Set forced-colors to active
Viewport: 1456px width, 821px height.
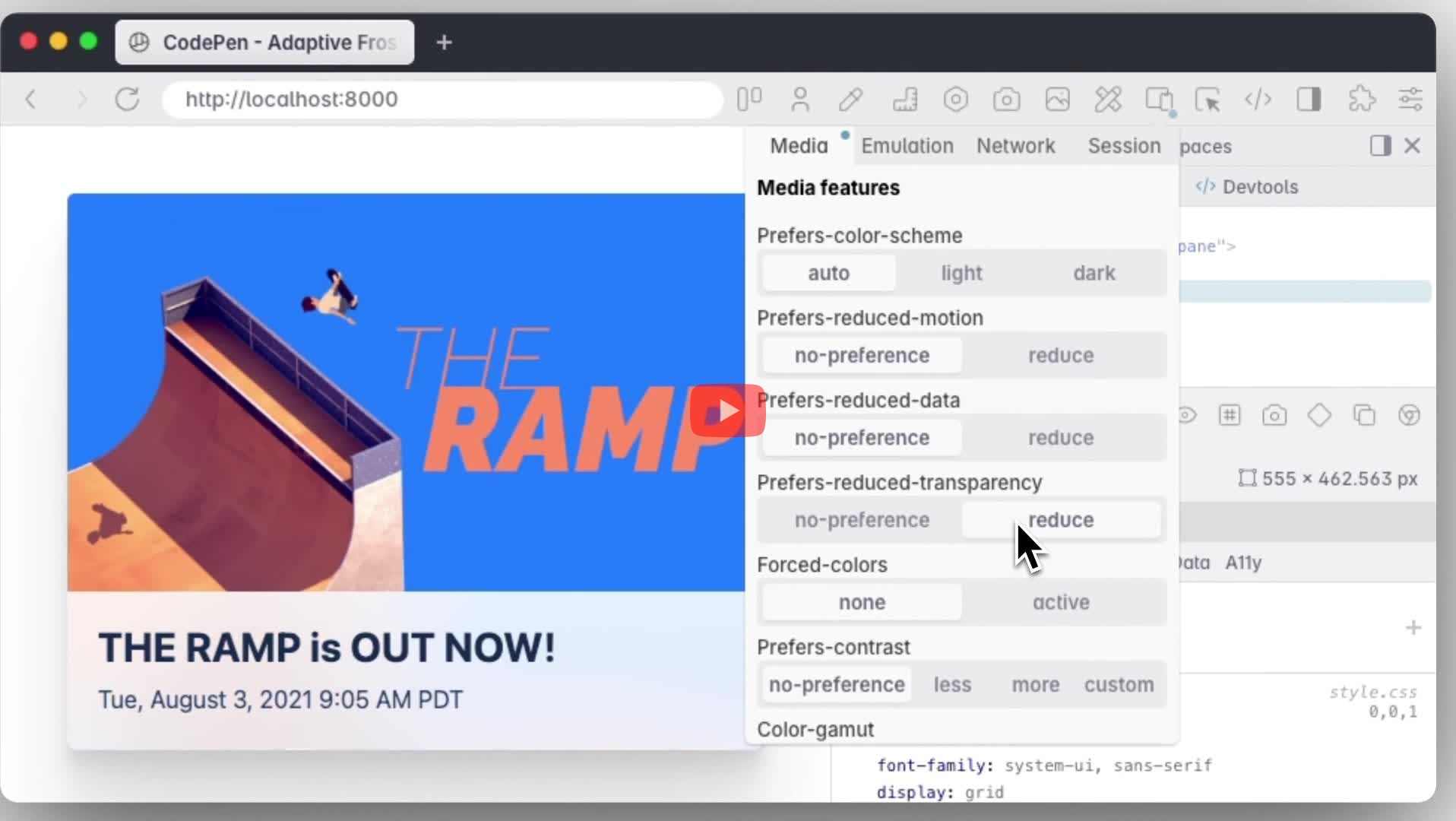point(1061,602)
